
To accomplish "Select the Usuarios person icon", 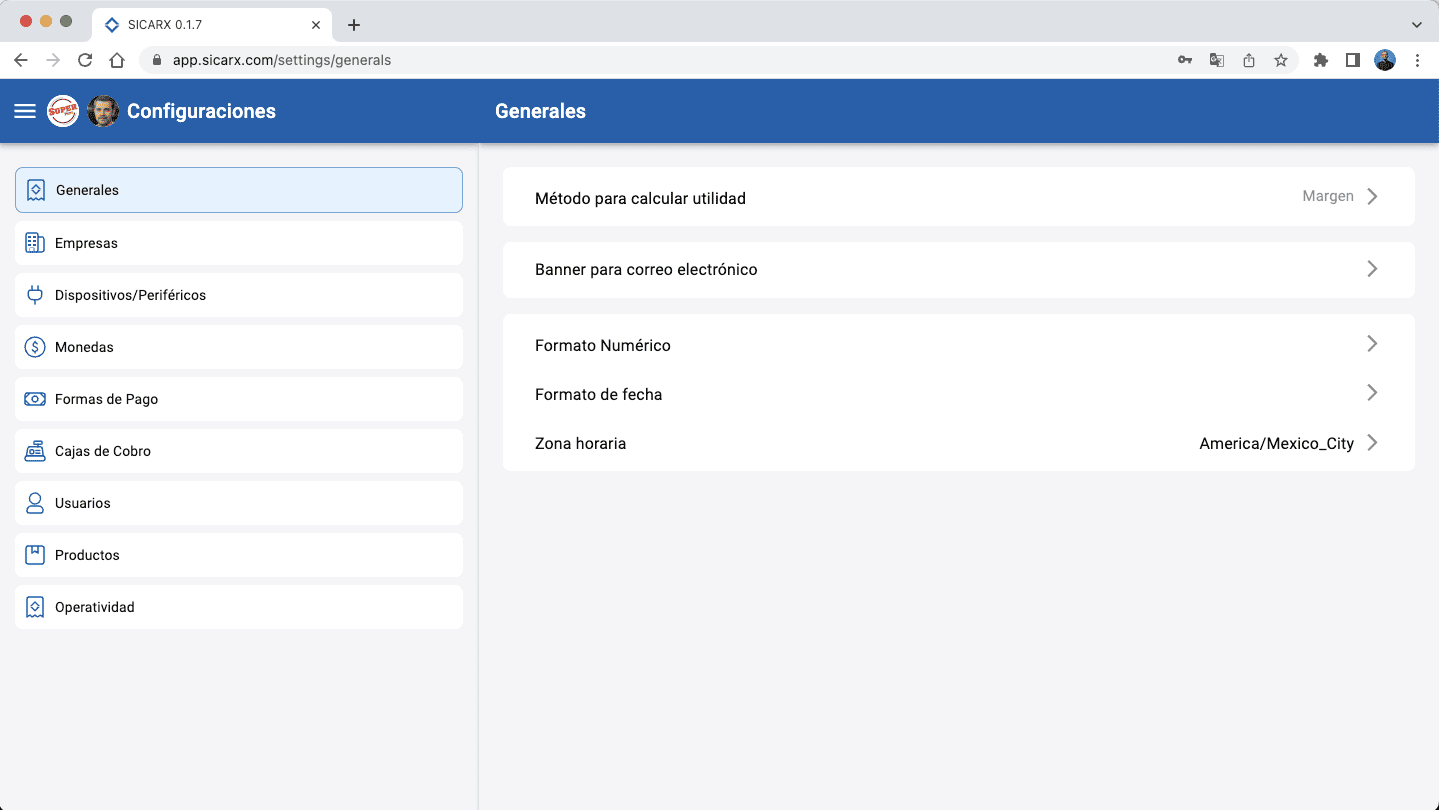I will [35, 502].
